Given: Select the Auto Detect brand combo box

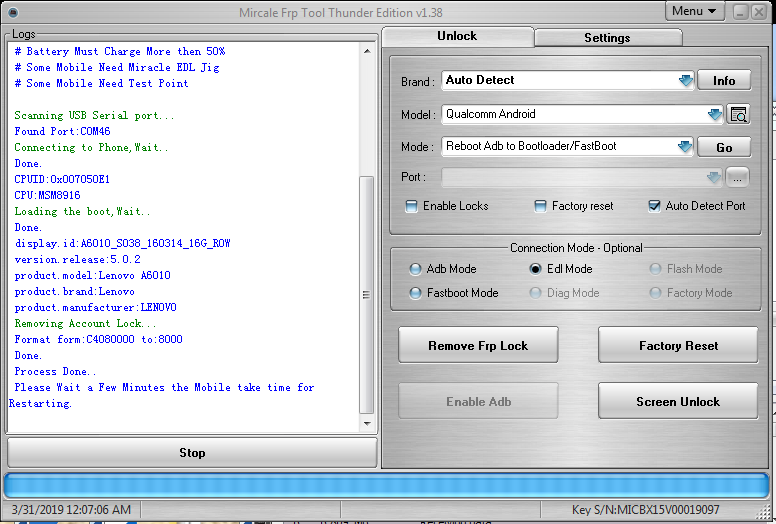Looking at the screenshot, I should tap(569, 80).
